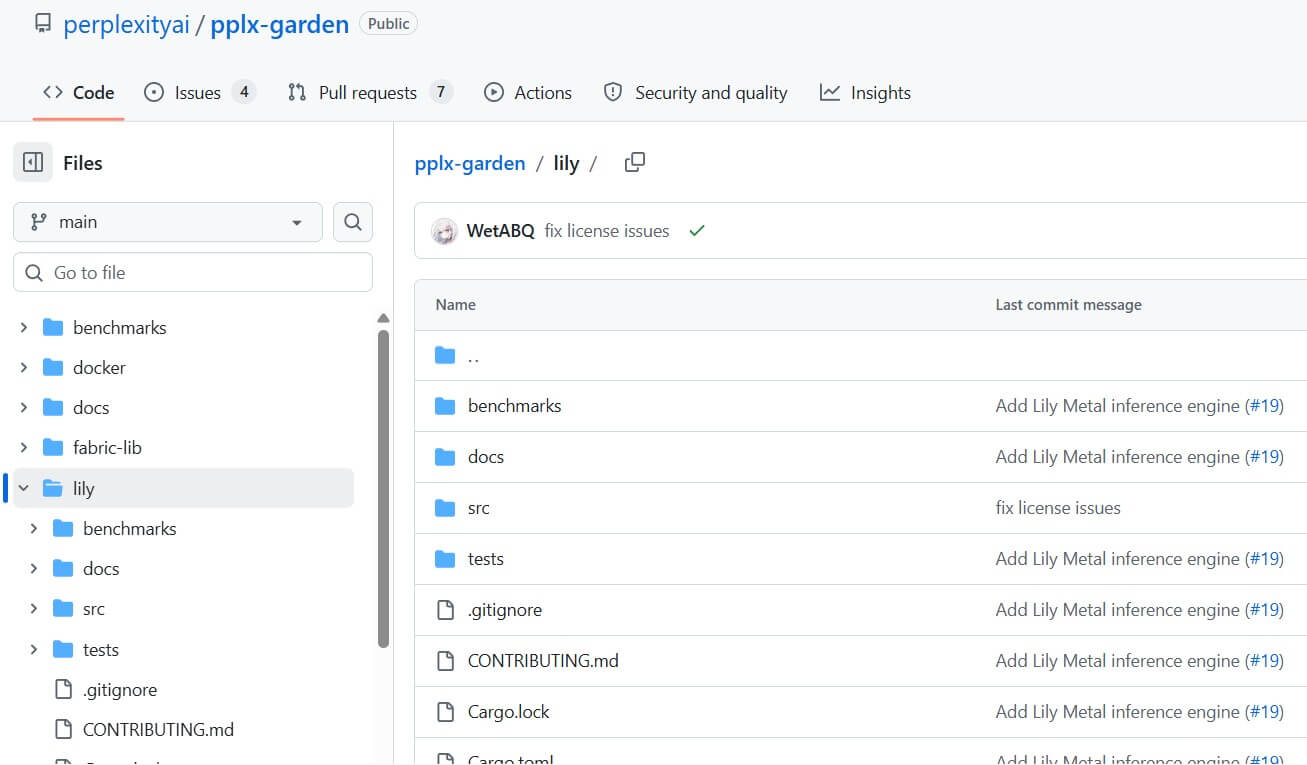
Task: Open Cargo.lock in the file table
Action: tap(509, 712)
